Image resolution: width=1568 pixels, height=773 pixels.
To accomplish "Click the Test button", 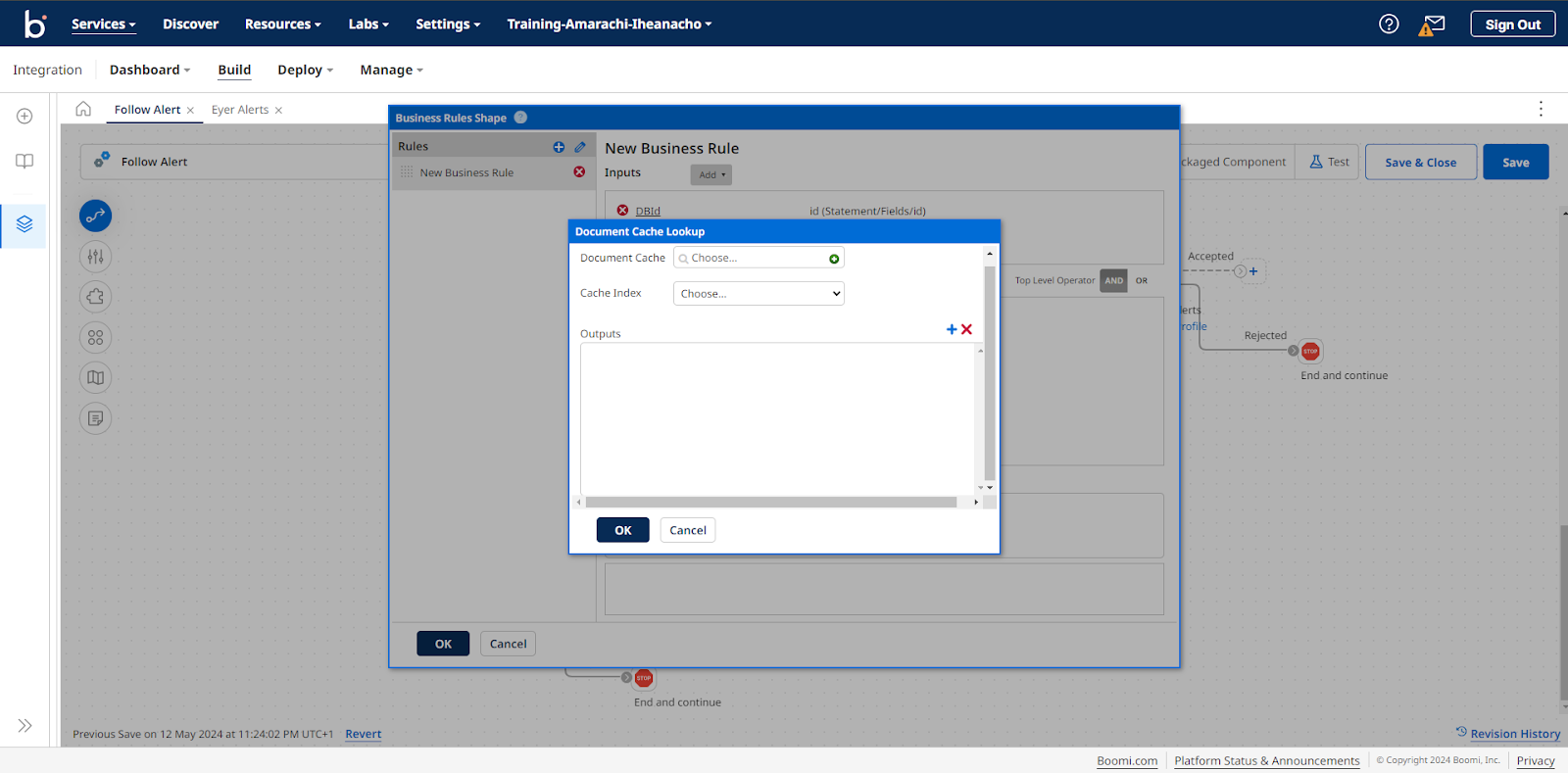I will (x=1329, y=162).
